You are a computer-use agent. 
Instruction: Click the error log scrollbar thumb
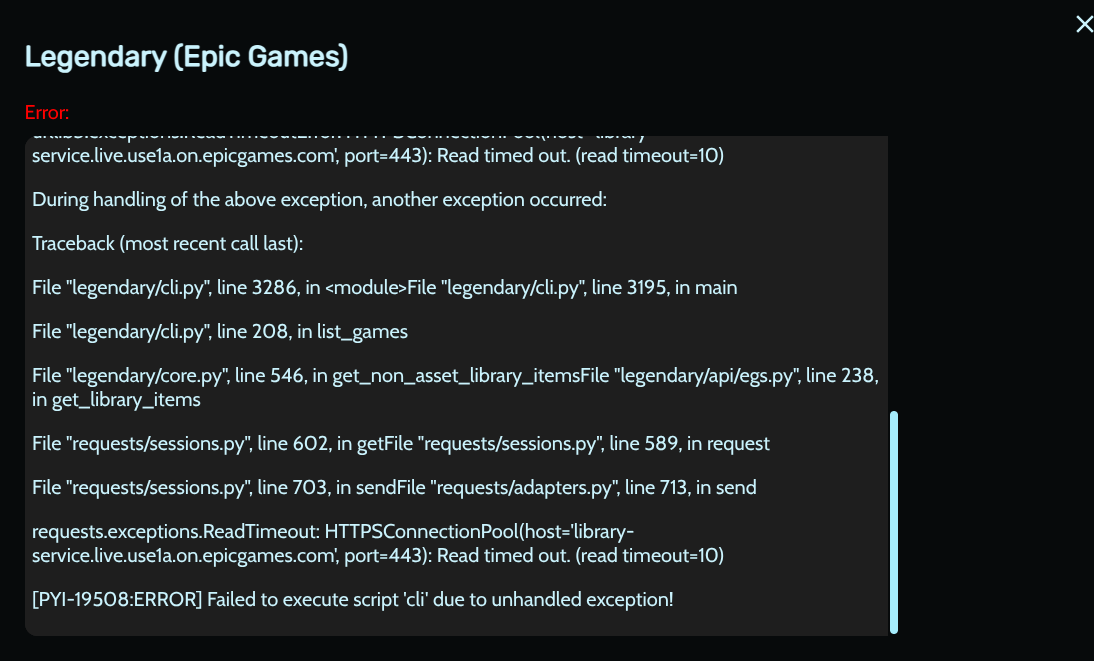[893, 520]
